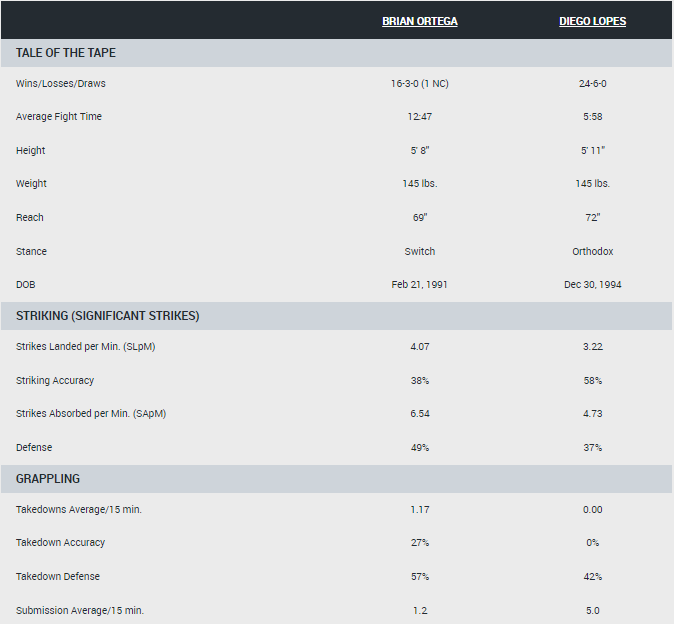Click Ortega's 12:47 average fight time

pyautogui.click(x=420, y=117)
